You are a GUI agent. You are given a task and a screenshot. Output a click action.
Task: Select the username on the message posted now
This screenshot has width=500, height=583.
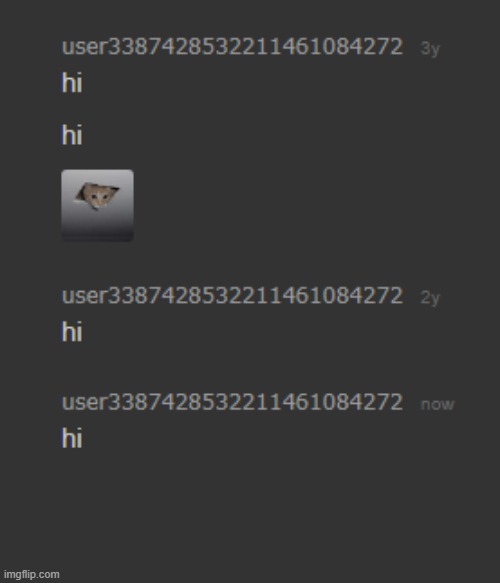tap(232, 402)
